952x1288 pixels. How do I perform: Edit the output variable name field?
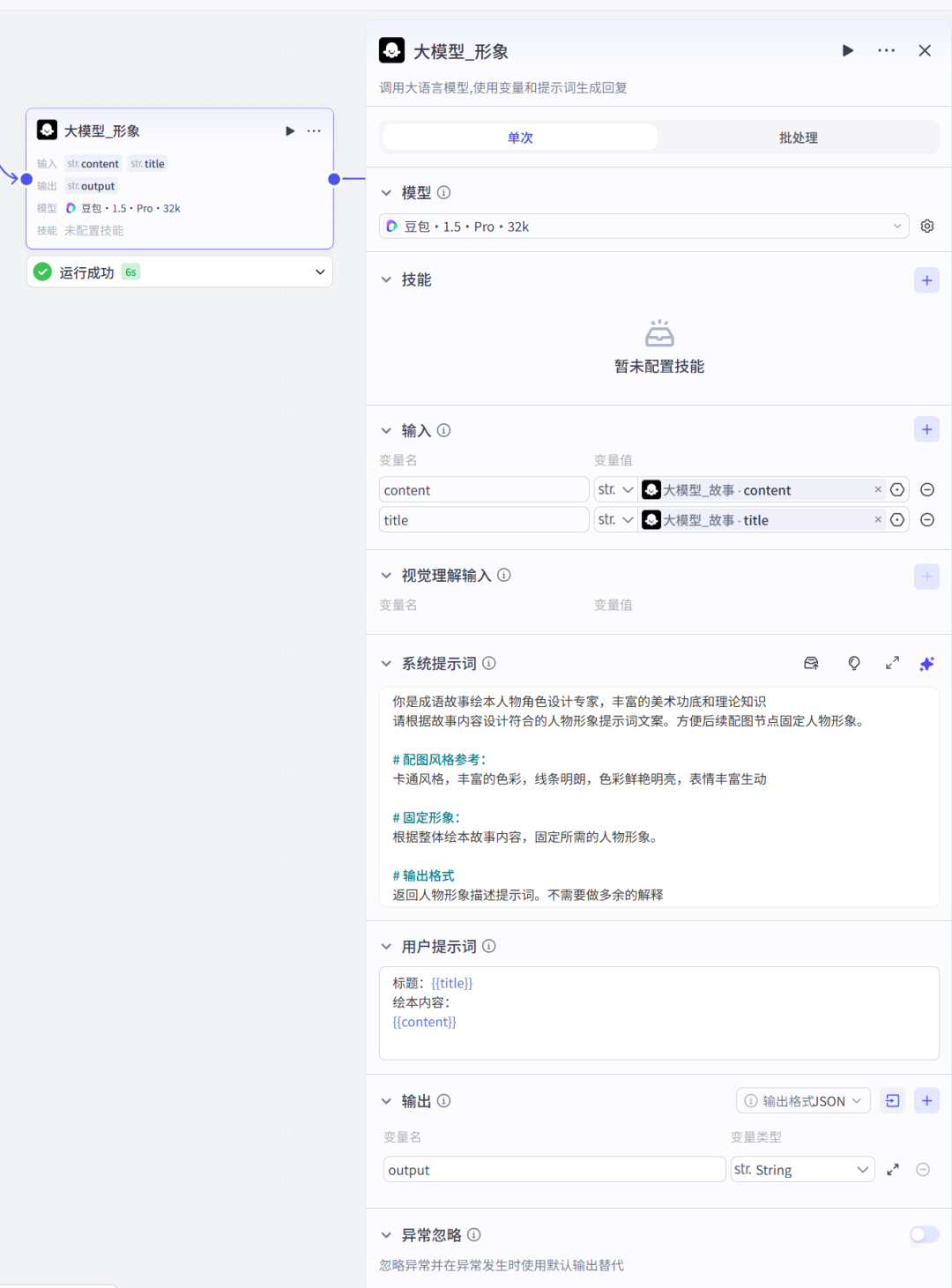click(554, 1170)
